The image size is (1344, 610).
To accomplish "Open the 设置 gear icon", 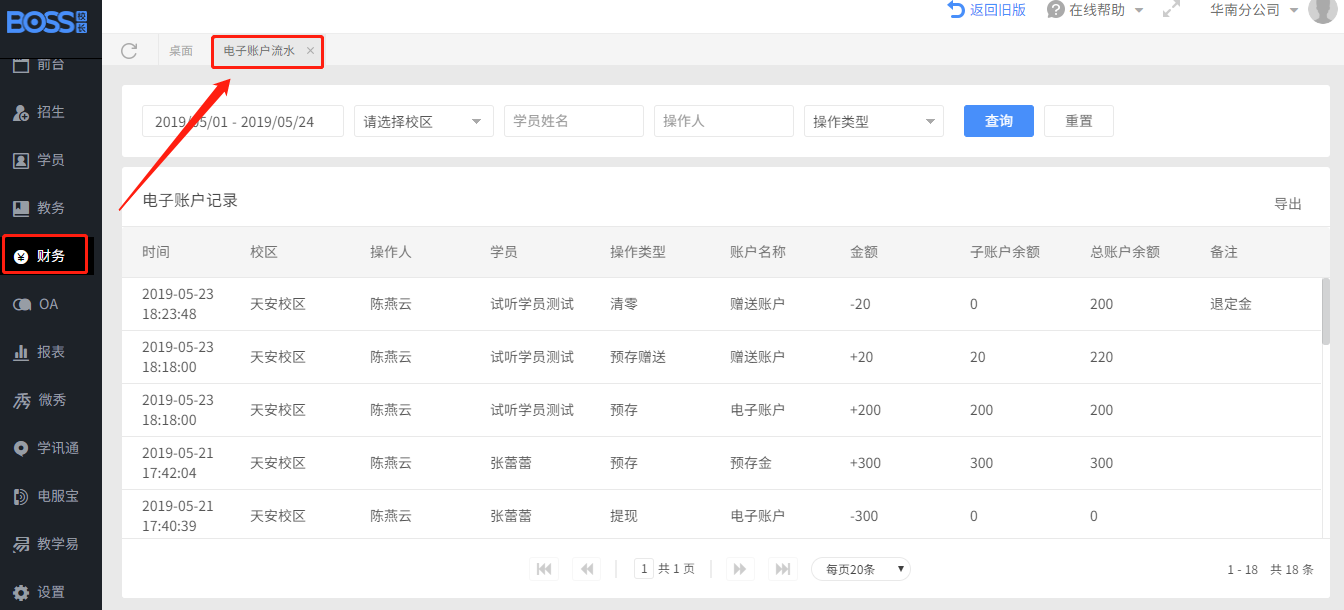I will (x=21, y=592).
